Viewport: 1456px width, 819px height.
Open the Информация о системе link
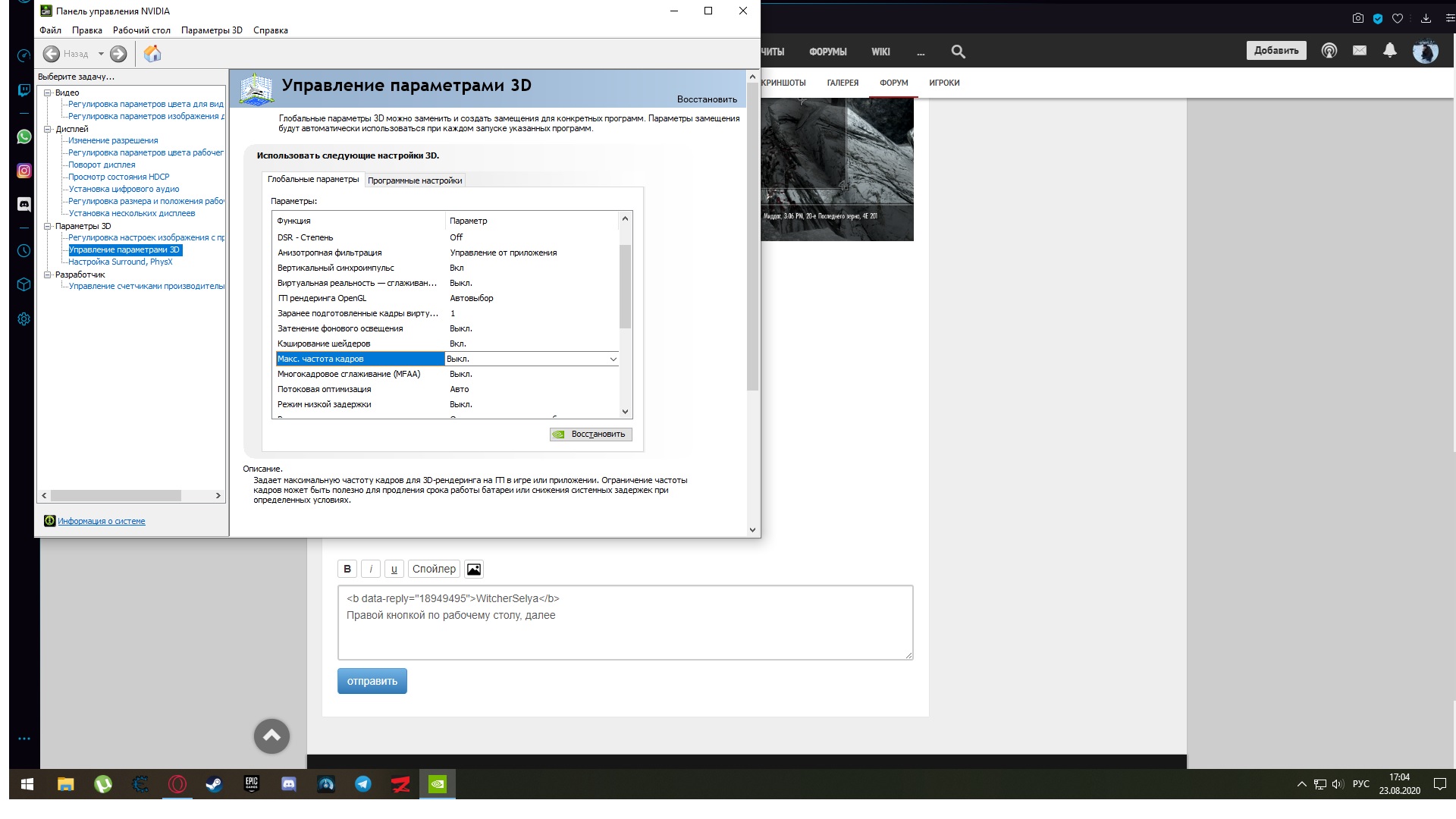click(x=101, y=521)
